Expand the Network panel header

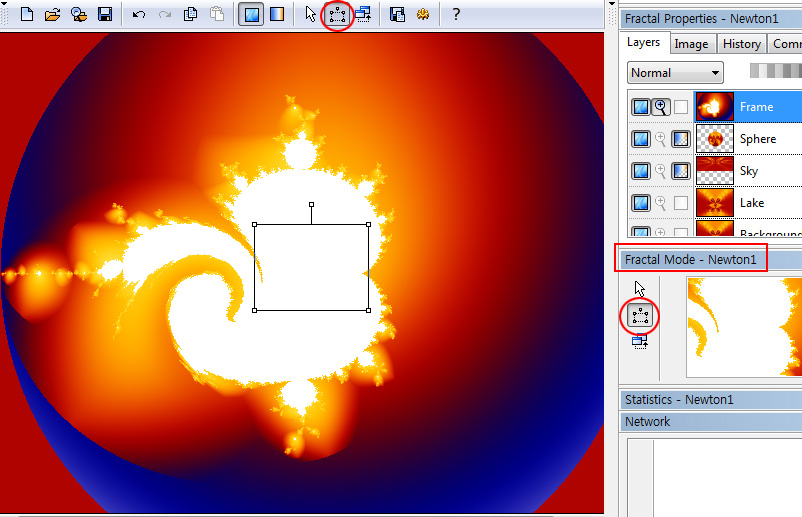[711, 422]
